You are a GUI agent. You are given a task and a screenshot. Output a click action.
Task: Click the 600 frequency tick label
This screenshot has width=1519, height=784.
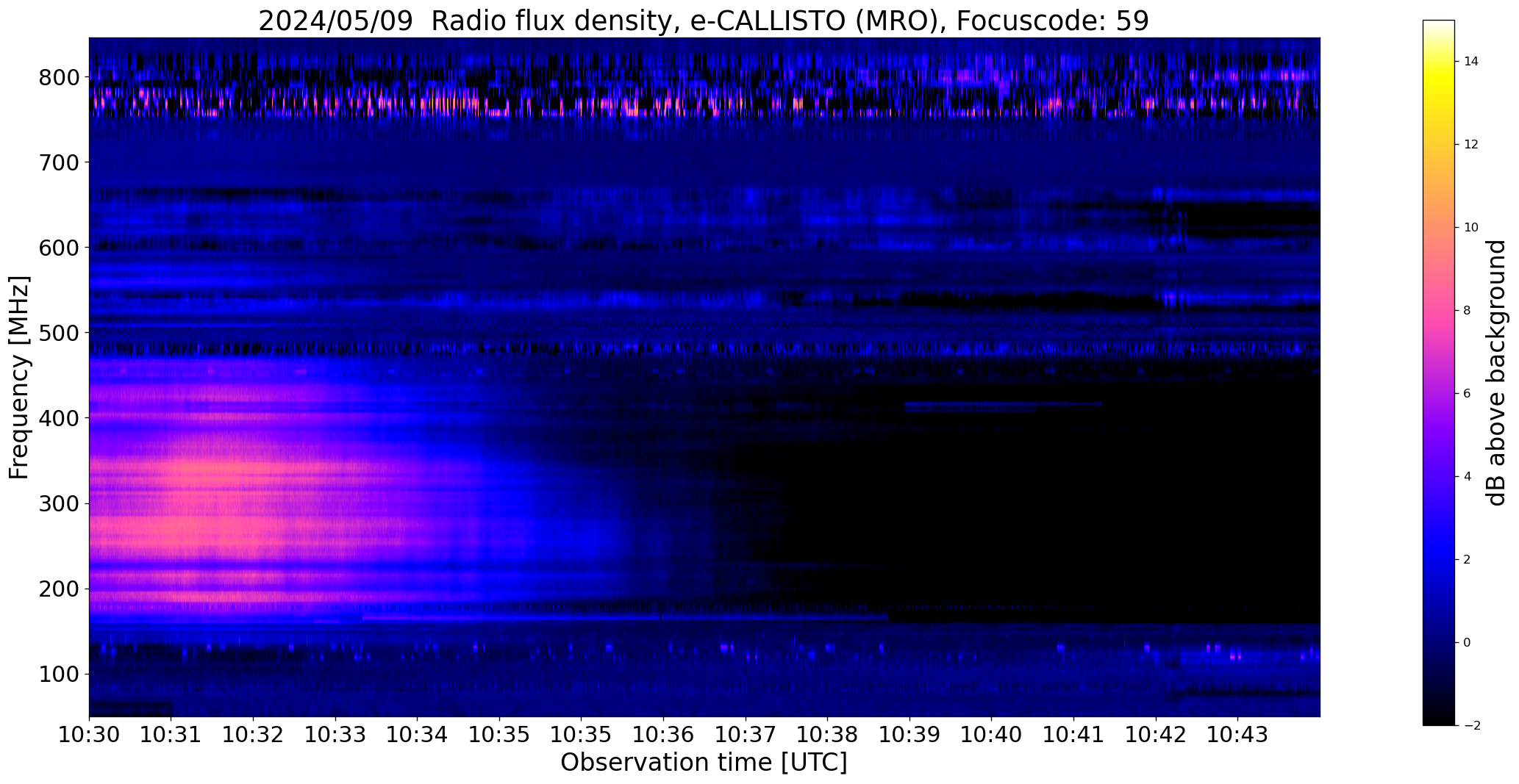(59, 248)
